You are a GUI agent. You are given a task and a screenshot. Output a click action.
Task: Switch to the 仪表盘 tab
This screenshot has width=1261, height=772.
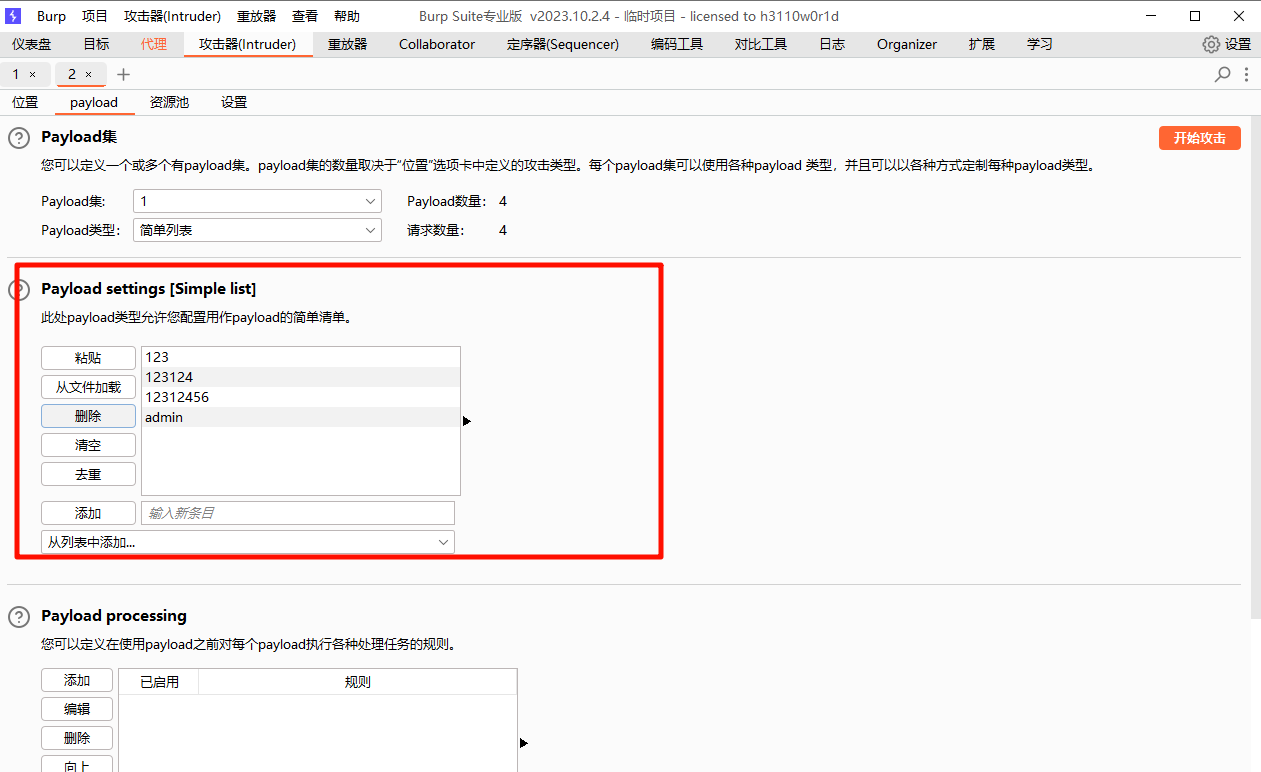pos(32,44)
